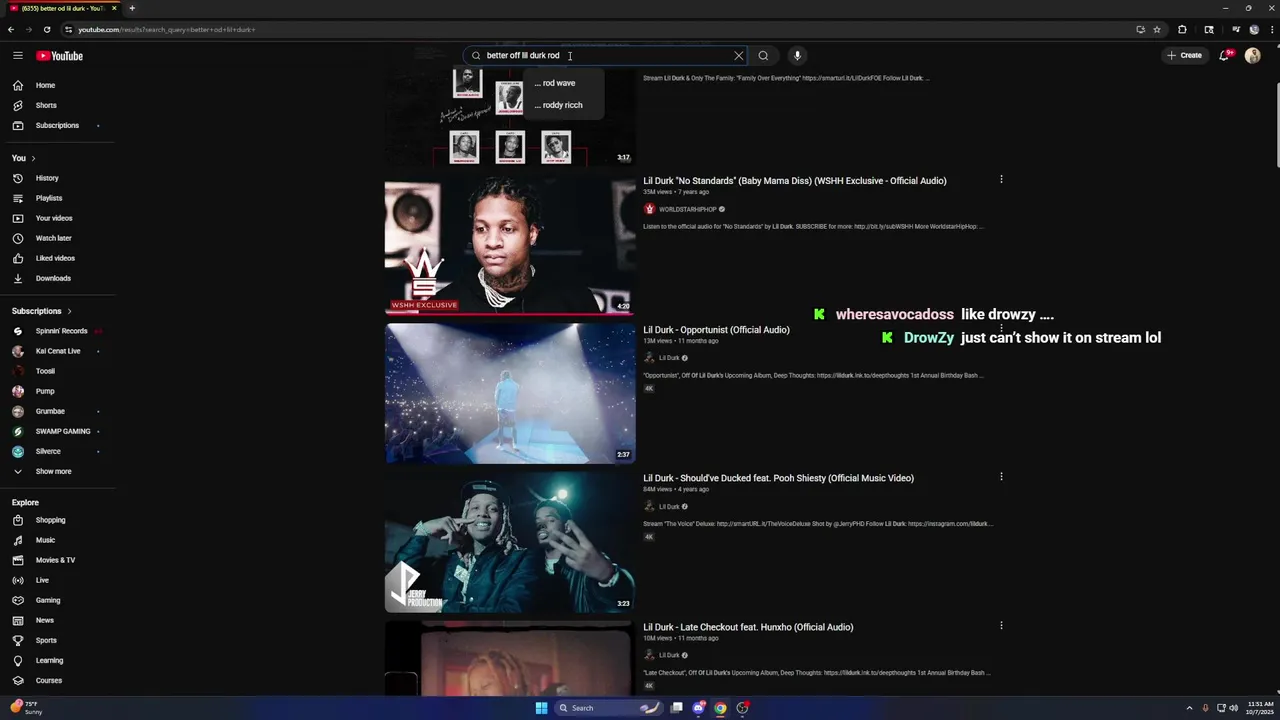Open the weather widget on the taskbar

[26, 707]
